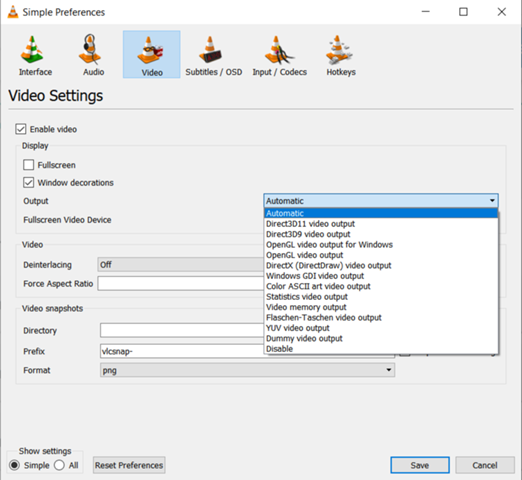
Task: Select the Video preferences cone icon
Action: click(x=151, y=51)
